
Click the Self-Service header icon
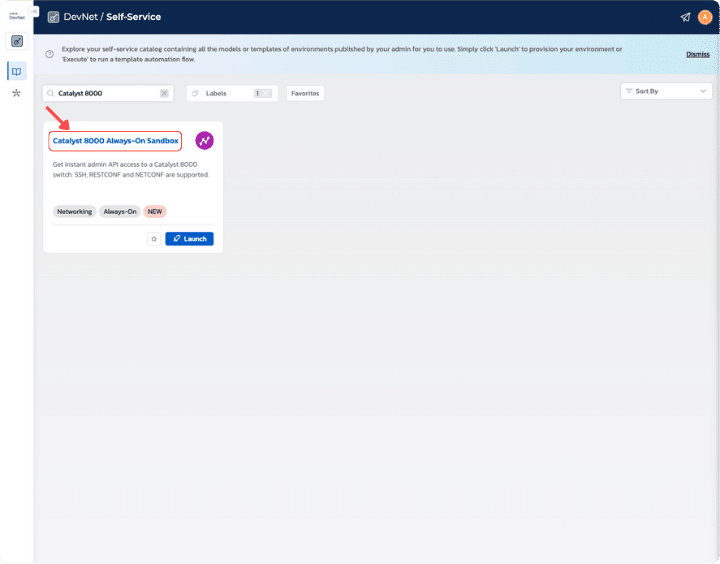[53, 17]
